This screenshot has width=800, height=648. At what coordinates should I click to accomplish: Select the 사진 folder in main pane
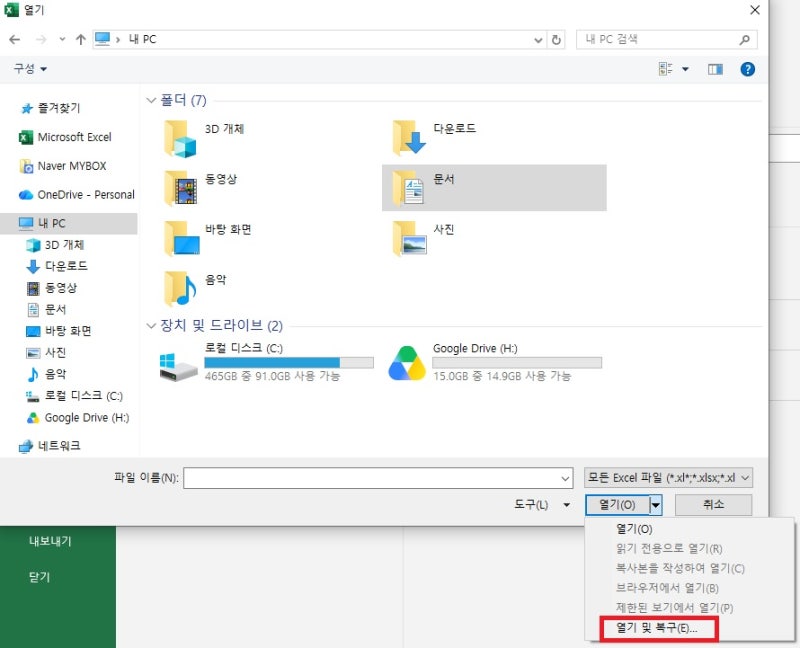(494, 238)
